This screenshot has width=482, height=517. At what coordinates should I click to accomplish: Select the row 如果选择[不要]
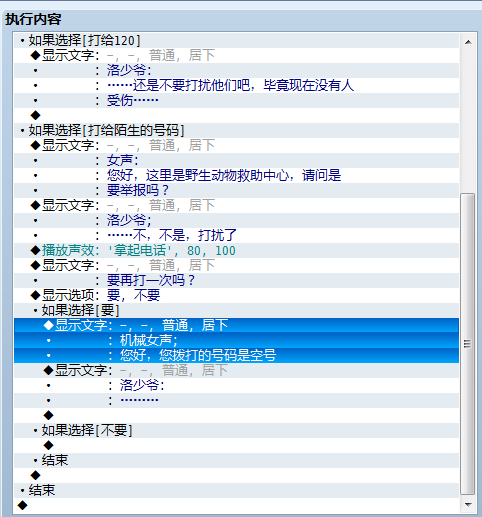pyautogui.click(x=236, y=430)
